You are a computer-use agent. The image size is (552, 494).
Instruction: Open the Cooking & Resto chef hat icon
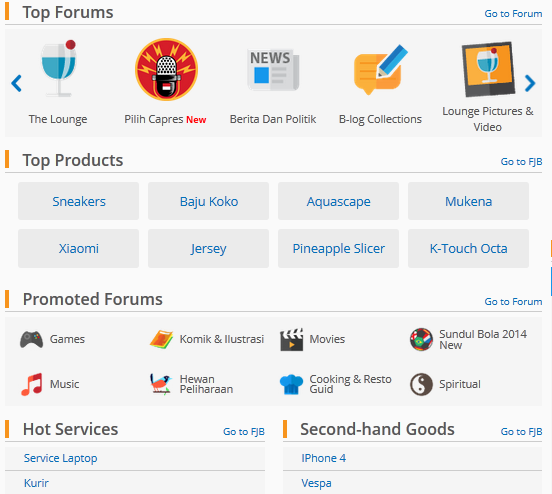[x=291, y=384]
